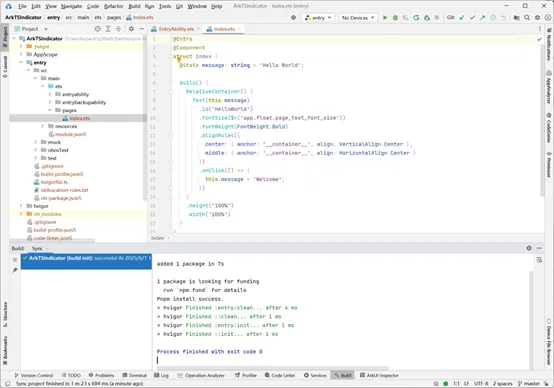Image resolution: width=554 pixels, height=388 pixels.
Task: Open the Build menu
Action: pos(134,6)
